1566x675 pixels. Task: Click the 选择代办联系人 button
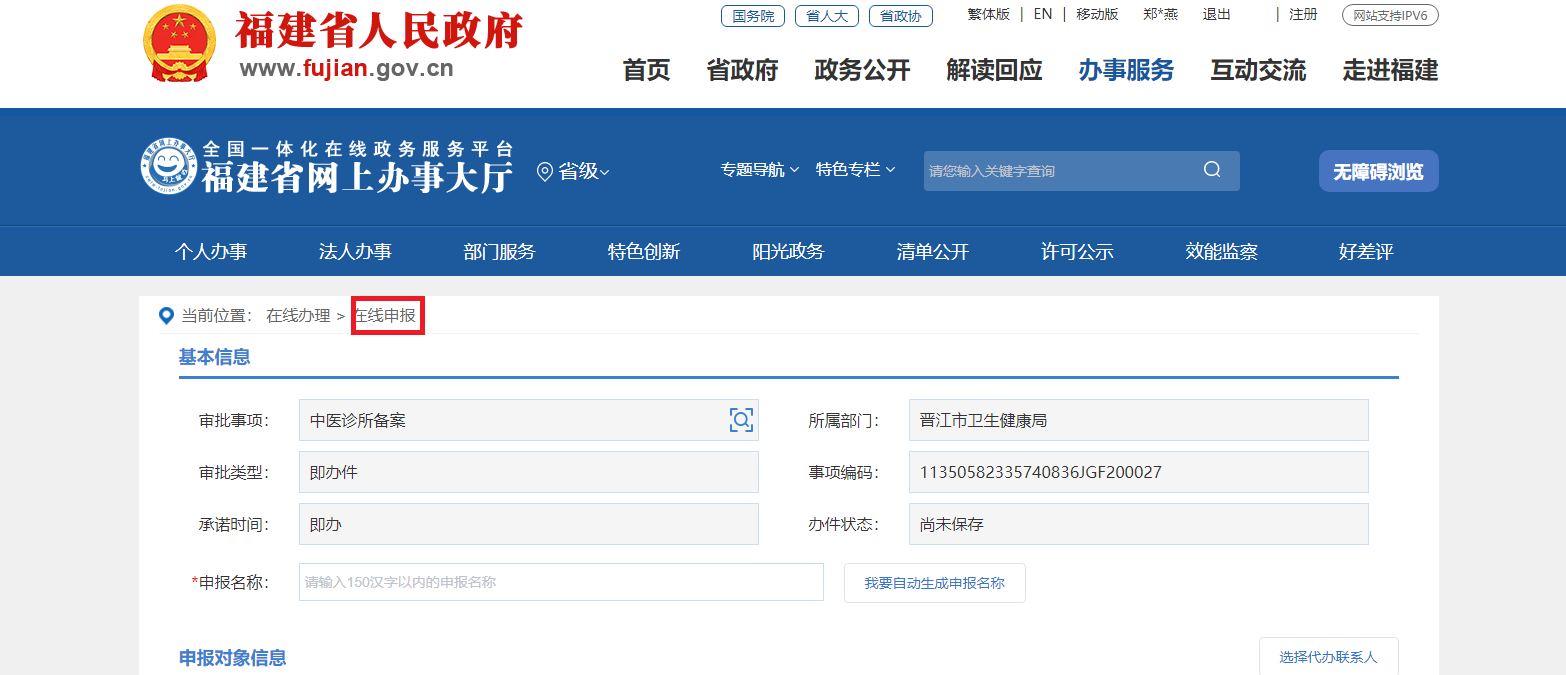(1327, 657)
